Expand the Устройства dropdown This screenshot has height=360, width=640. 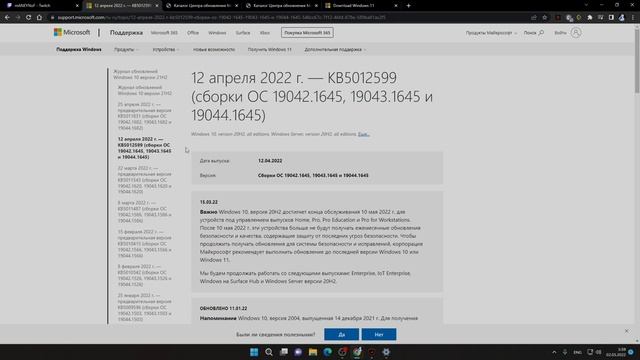166,49
